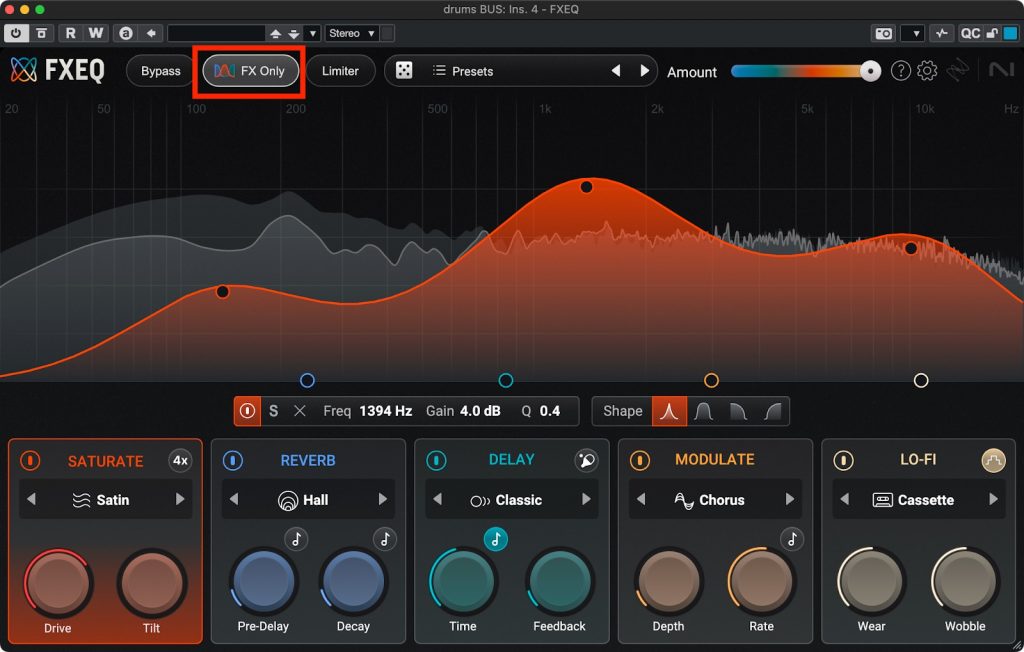1024x652 pixels.
Task: Click the Bypass button
Action: 160,71
